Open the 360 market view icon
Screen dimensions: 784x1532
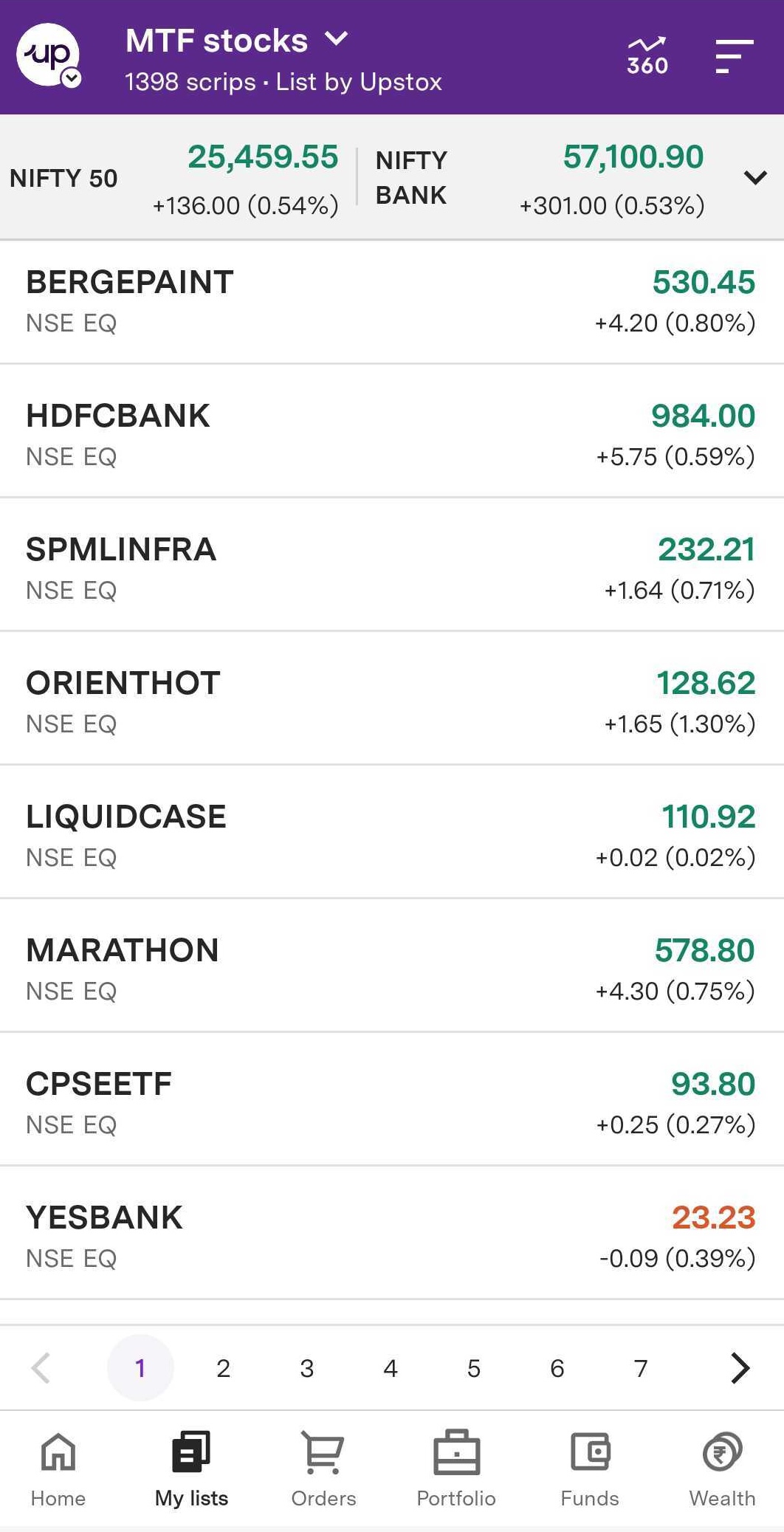(647, 56)
